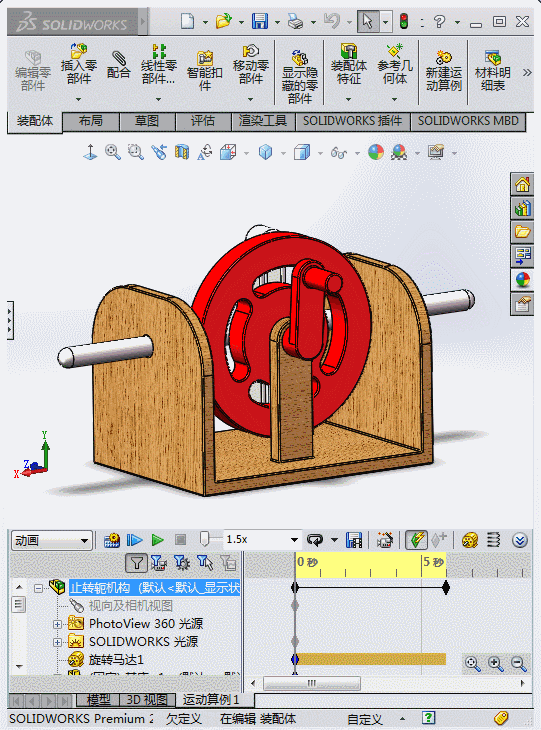Click the Stop playback button
This screenshot has width=541, height=730.
[x=180, y=540]
